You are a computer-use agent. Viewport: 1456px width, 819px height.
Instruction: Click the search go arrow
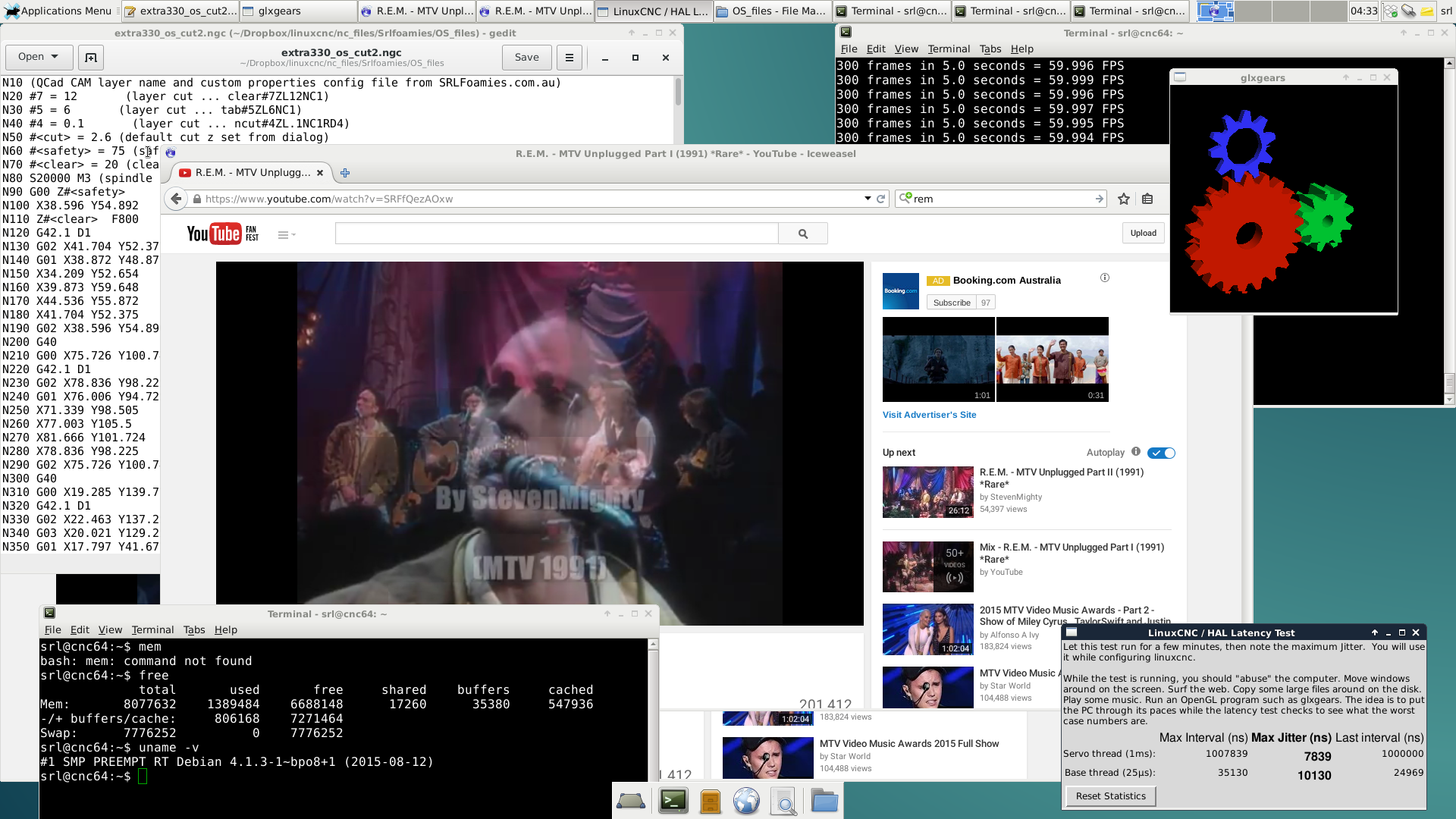(1099, 199)
